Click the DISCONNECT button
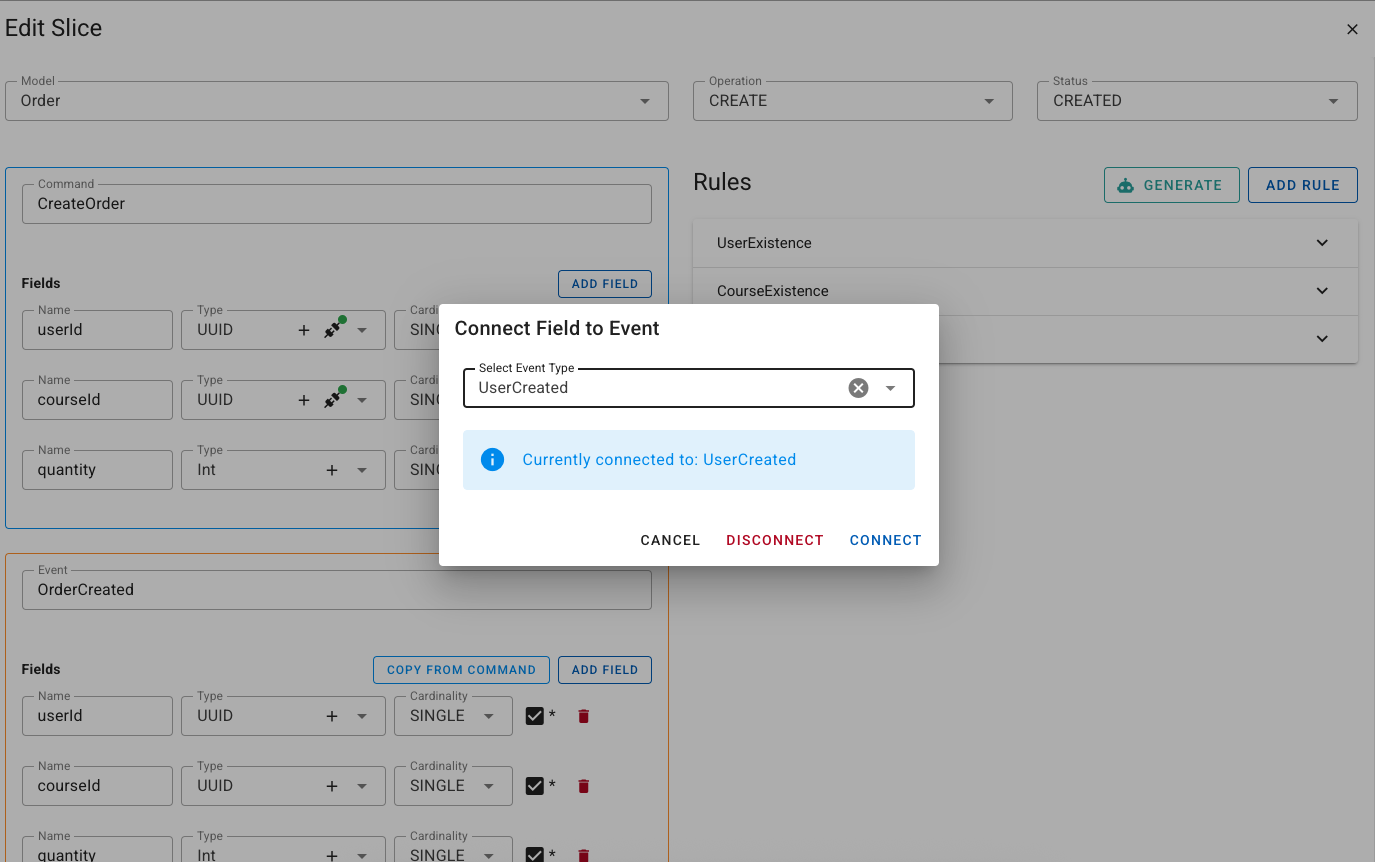The height and width of the screenshot is (862, 1375). pyautogui.click(x=774, y=540)
